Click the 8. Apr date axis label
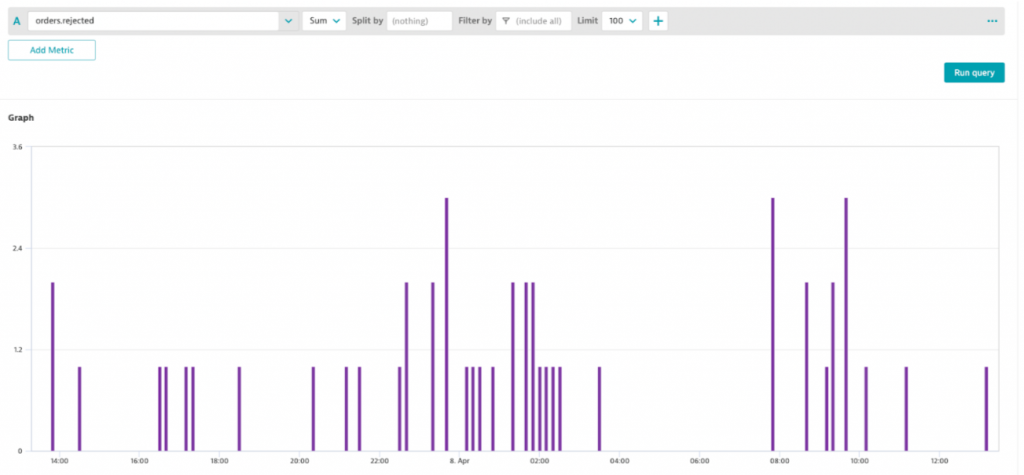 click(459, 461)
